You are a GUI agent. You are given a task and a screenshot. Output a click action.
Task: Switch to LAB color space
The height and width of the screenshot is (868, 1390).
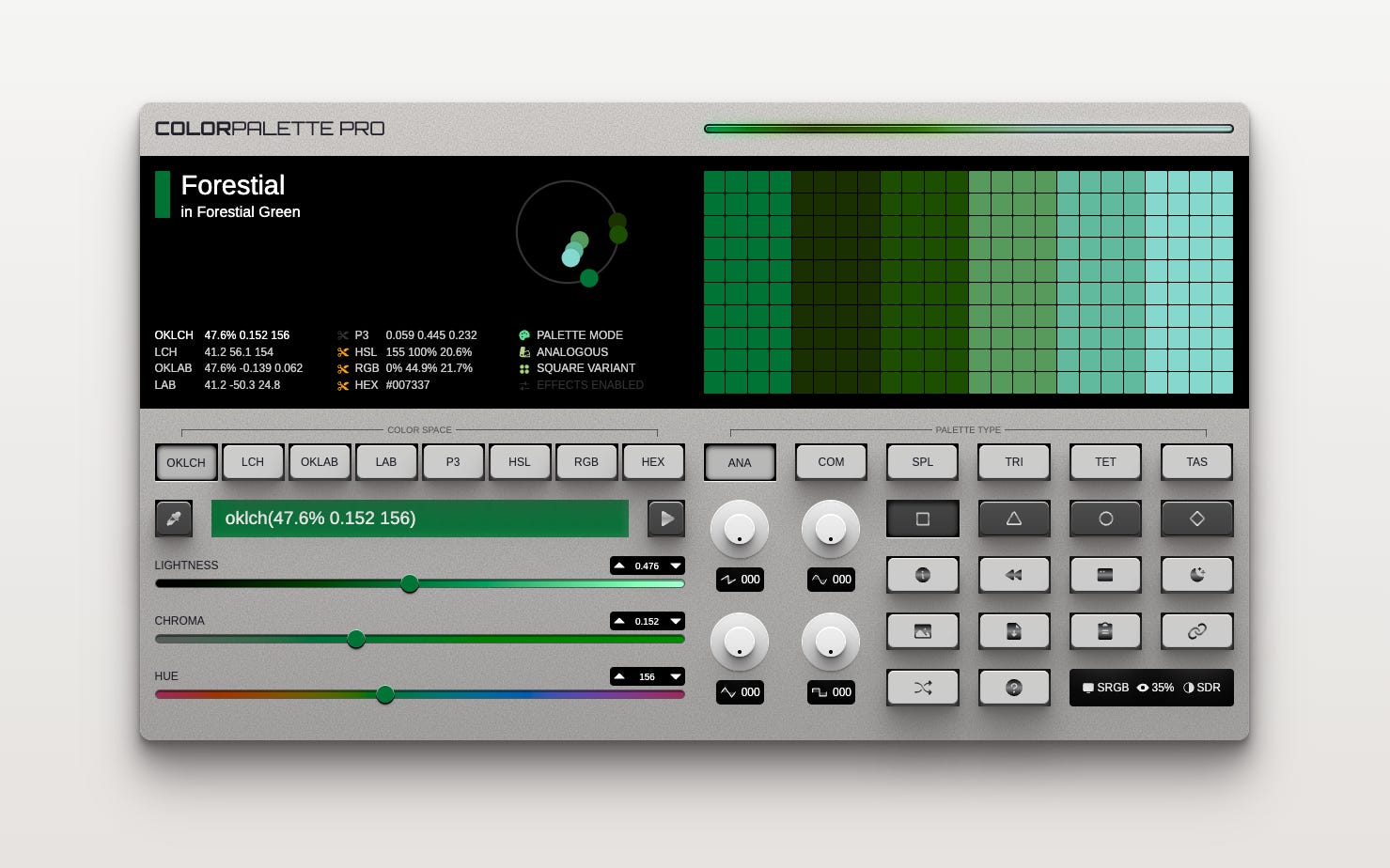[386, 462]
